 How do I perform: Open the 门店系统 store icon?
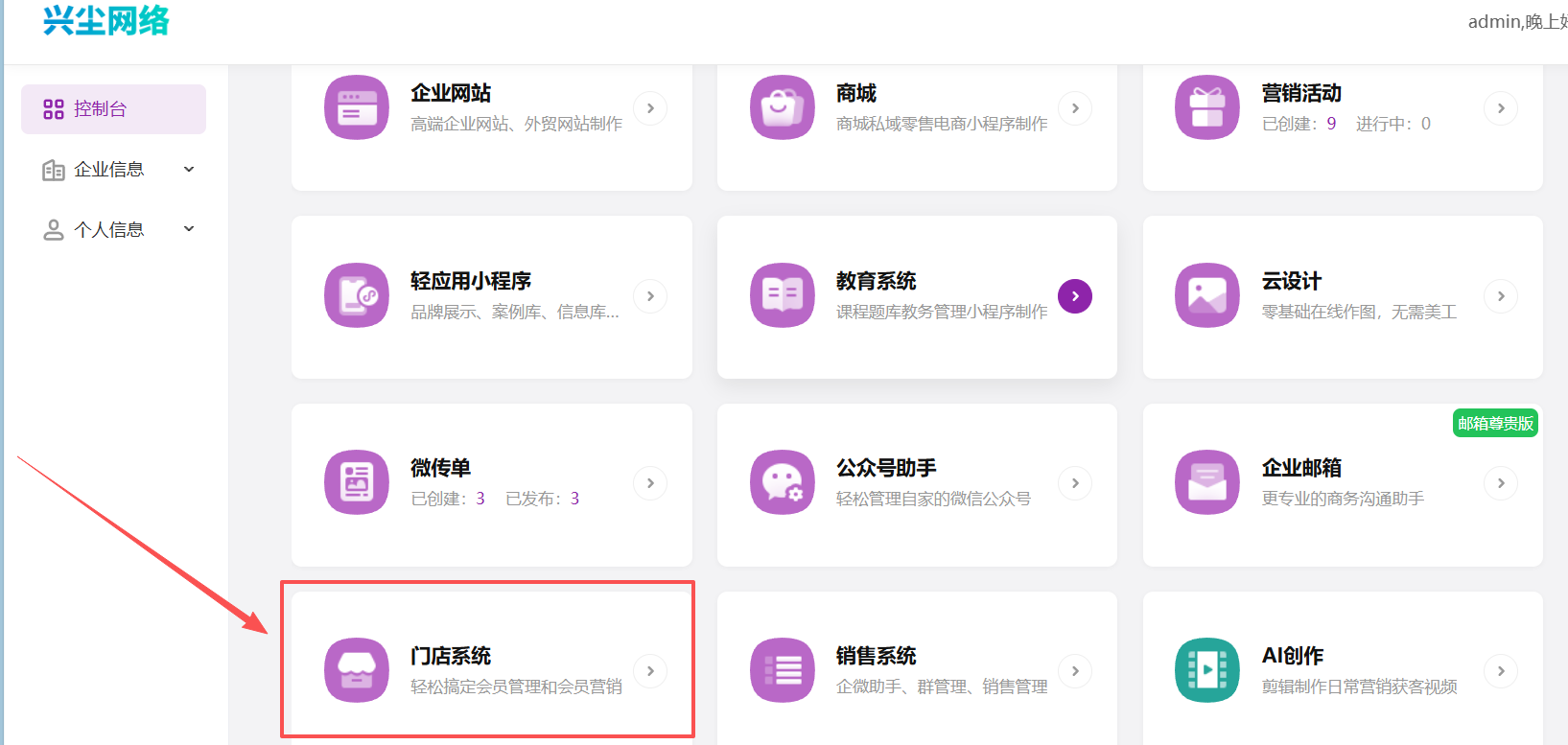(x=357, y=670)
